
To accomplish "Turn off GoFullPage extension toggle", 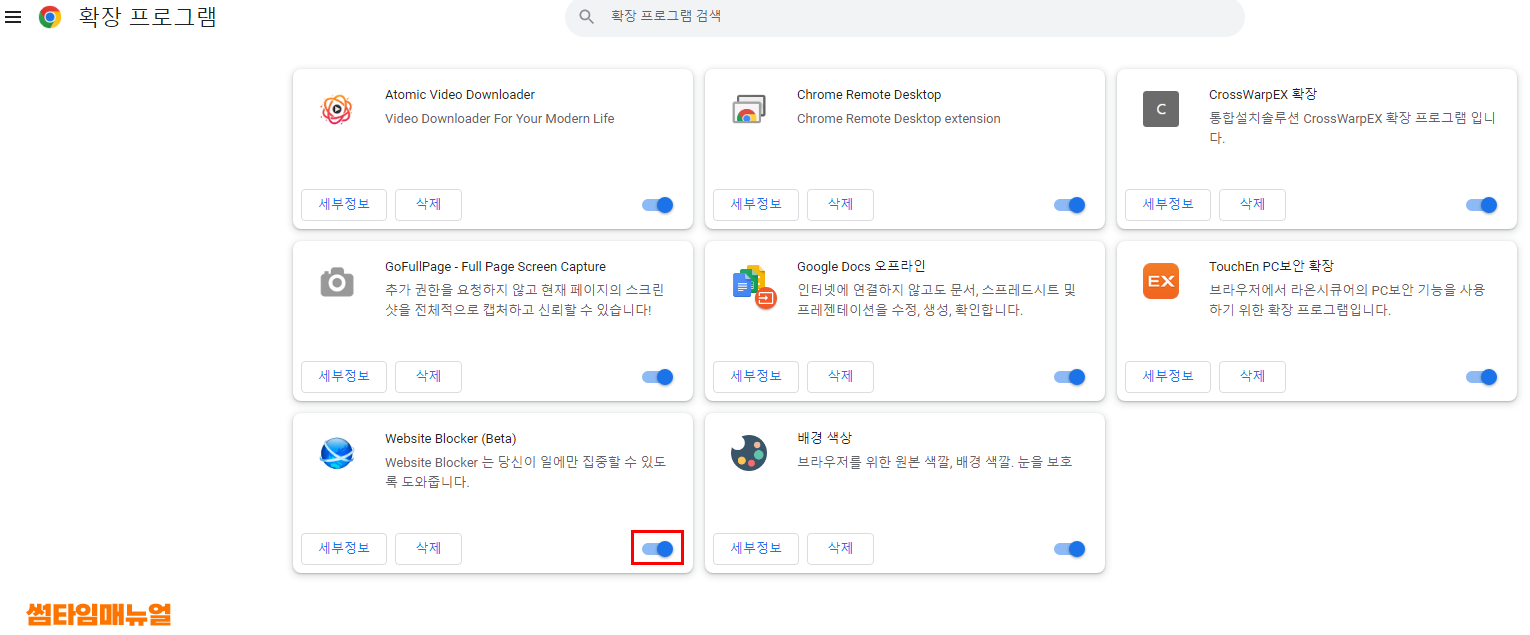I will tap(658, 377).
